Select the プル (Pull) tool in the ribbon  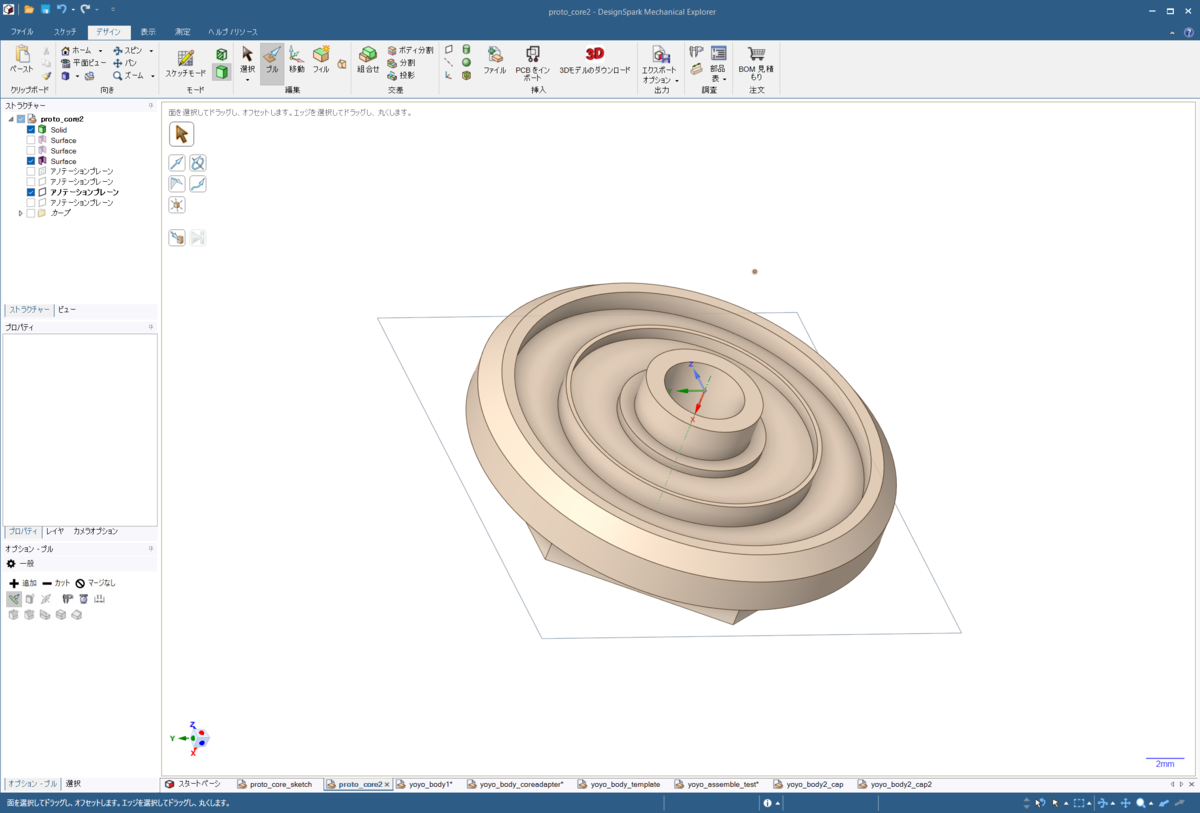pos(271,60)
